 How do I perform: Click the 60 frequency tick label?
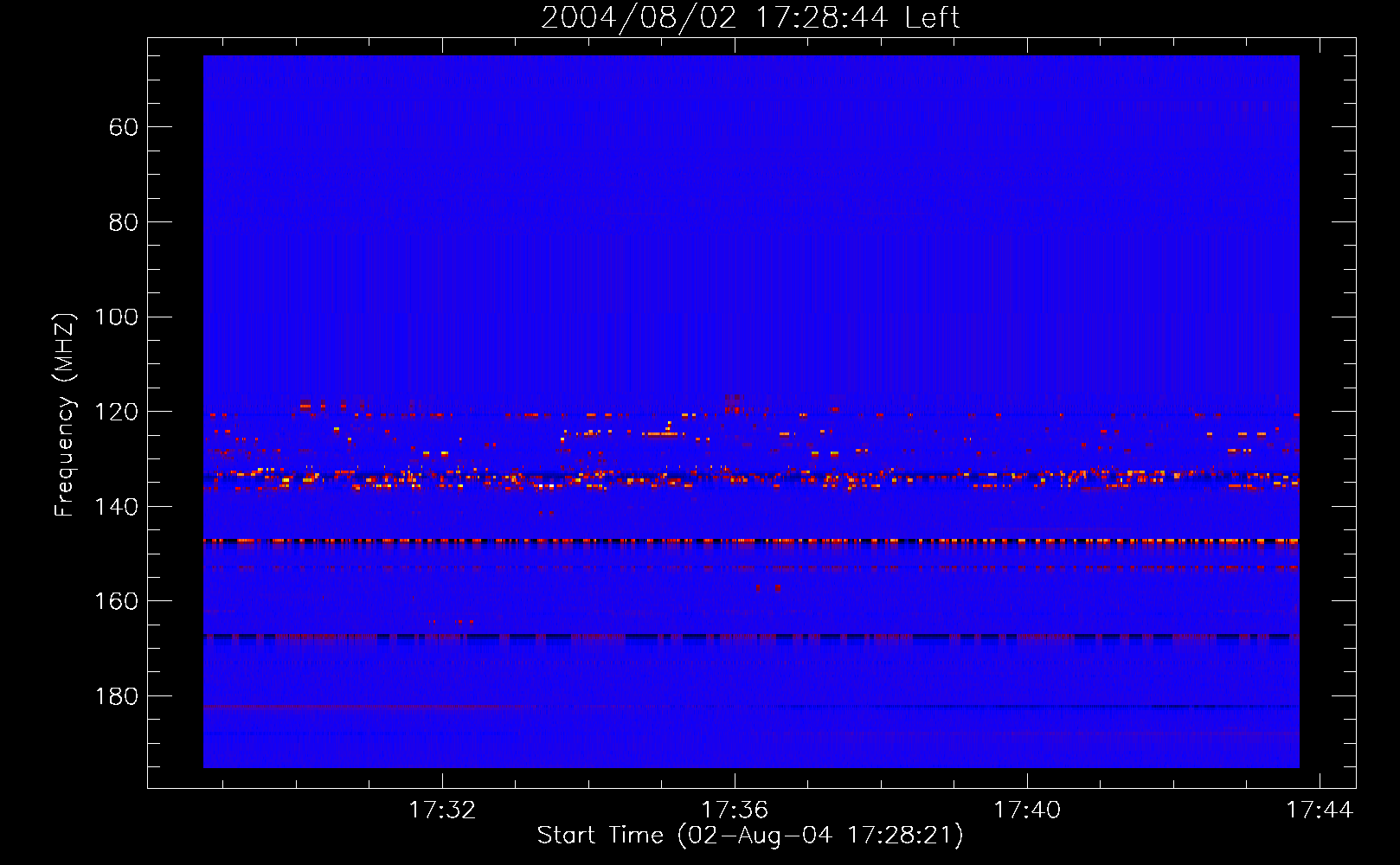pyautogui.click(x=123, y=128)
